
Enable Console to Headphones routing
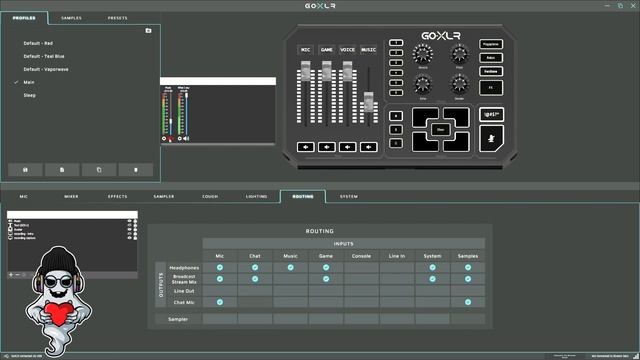[361, 268]
